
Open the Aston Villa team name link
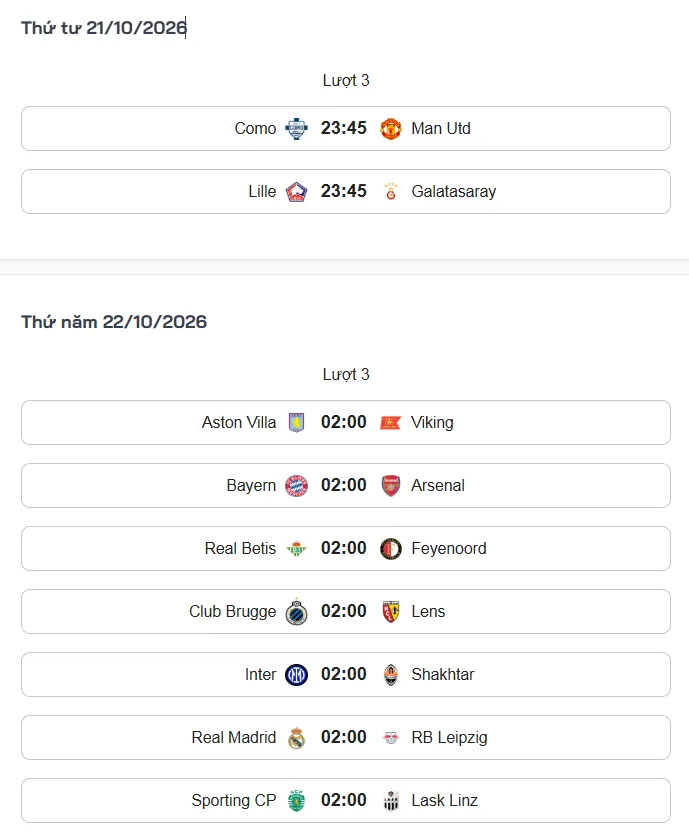[x=239, y=423]
